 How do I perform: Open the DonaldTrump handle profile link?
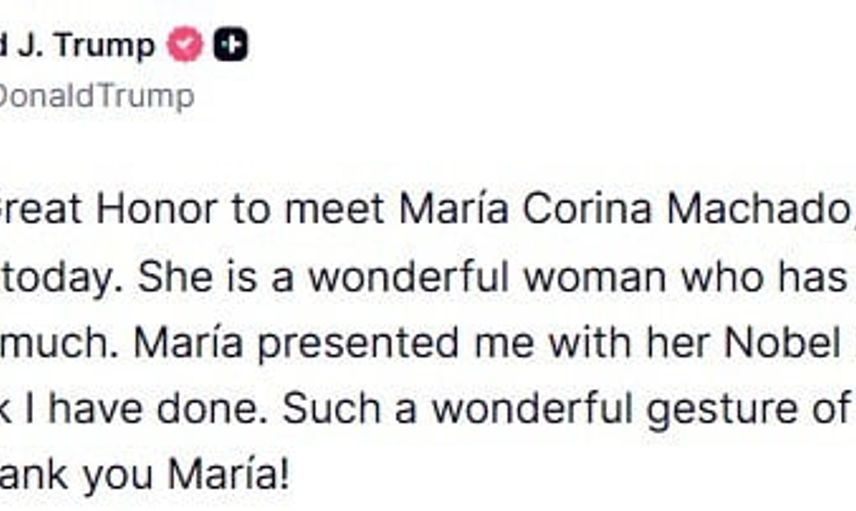coord(96,96)
